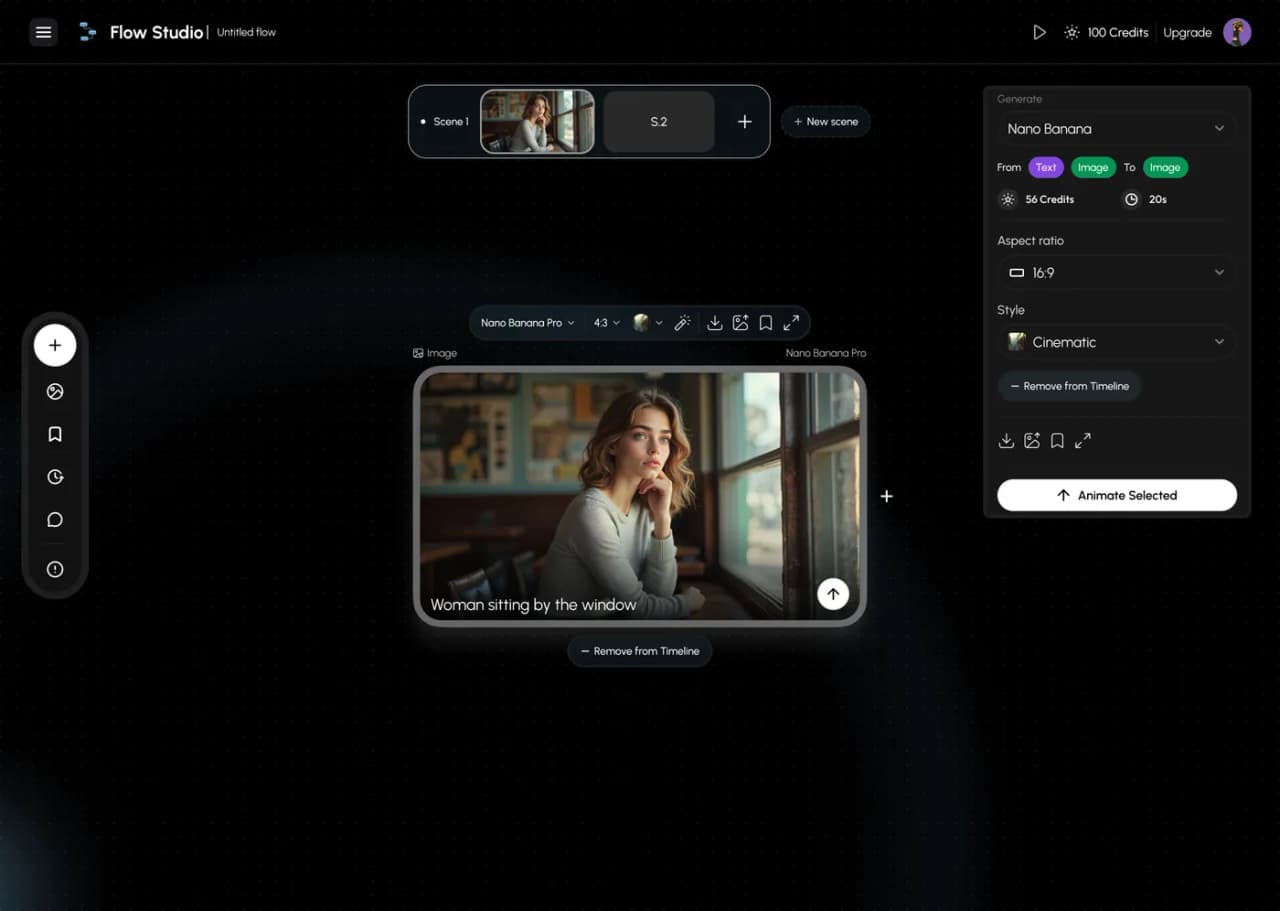Click 'Woman sitting by the window' caption
1280x911 pixels.
[x=533, y=604]
